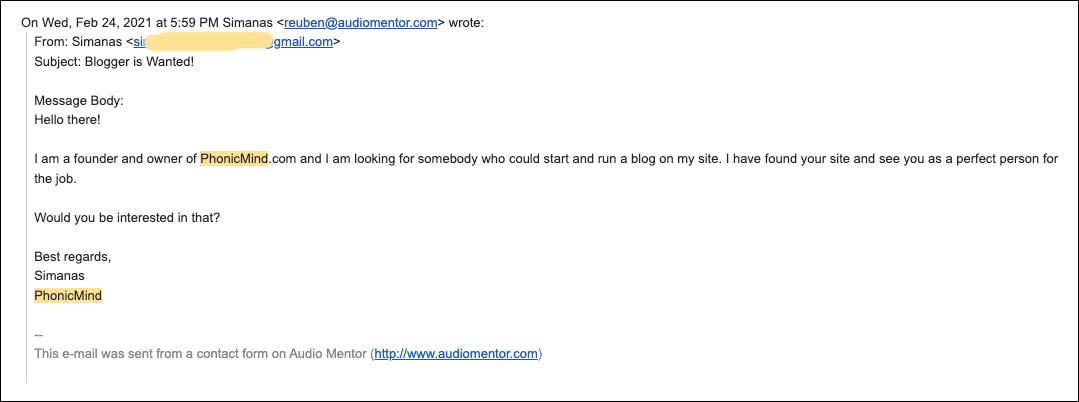Click the "Simanas" name under Best regards
The height and width of the screenshot is (402, 1079).
click(x=59, y=276)
